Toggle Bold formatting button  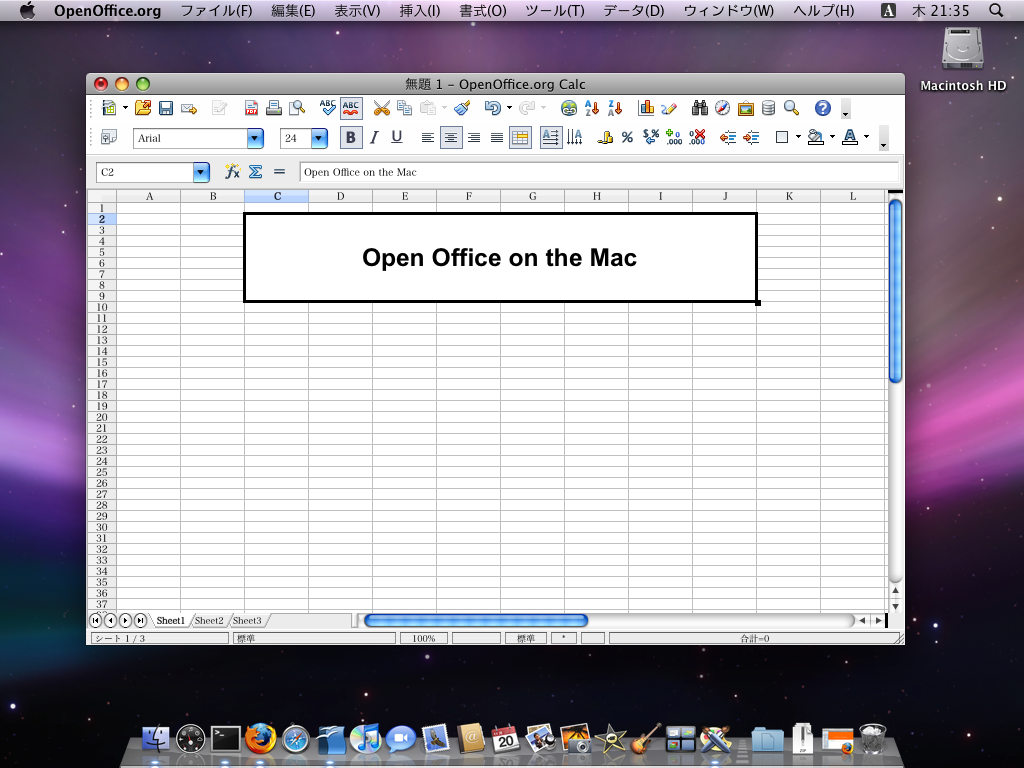coord(351,138)
